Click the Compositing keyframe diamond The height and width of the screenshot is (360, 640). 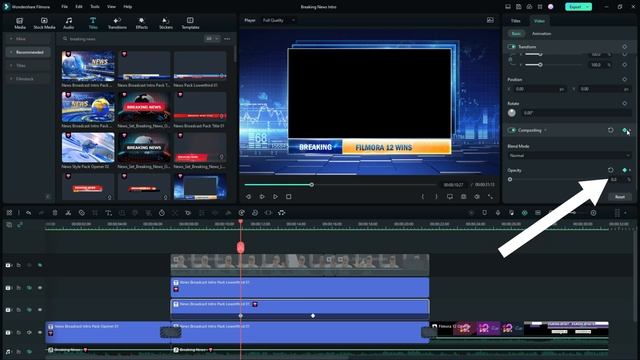tap(624, 130)
